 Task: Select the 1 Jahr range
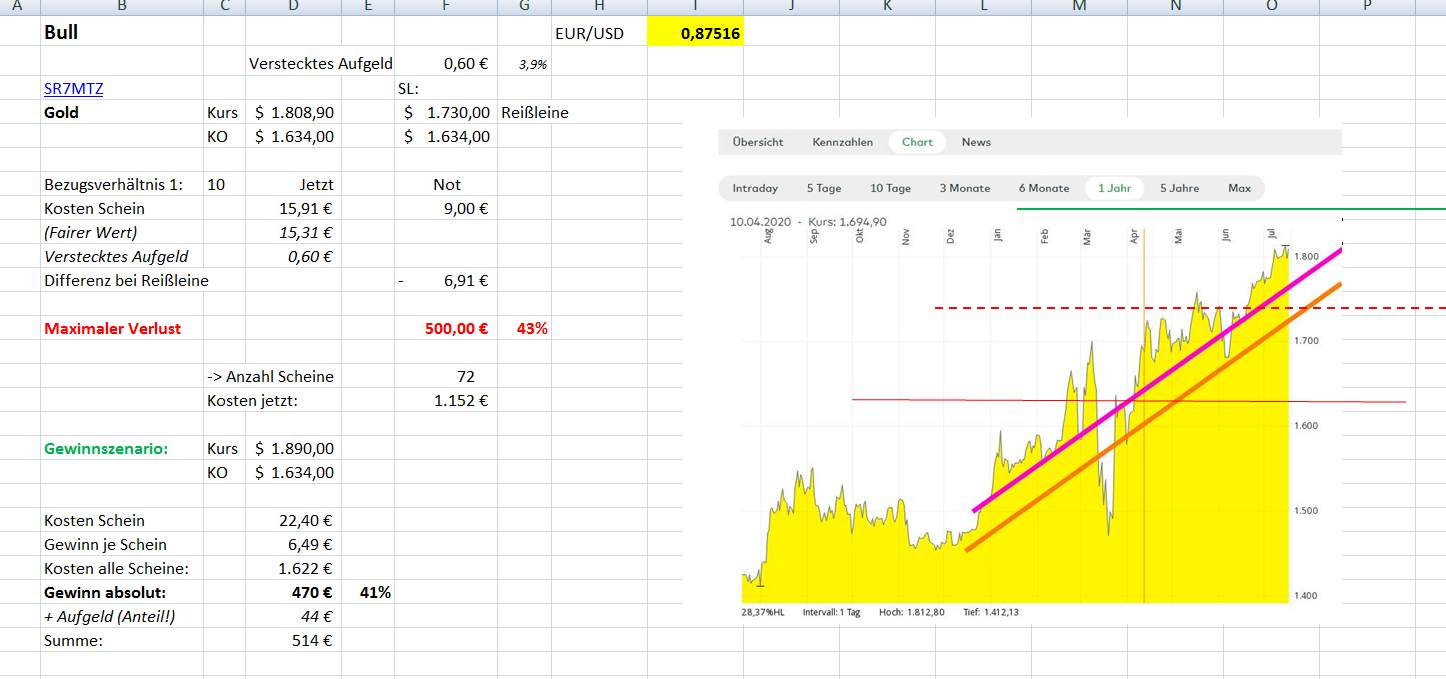pos(1114,188)
